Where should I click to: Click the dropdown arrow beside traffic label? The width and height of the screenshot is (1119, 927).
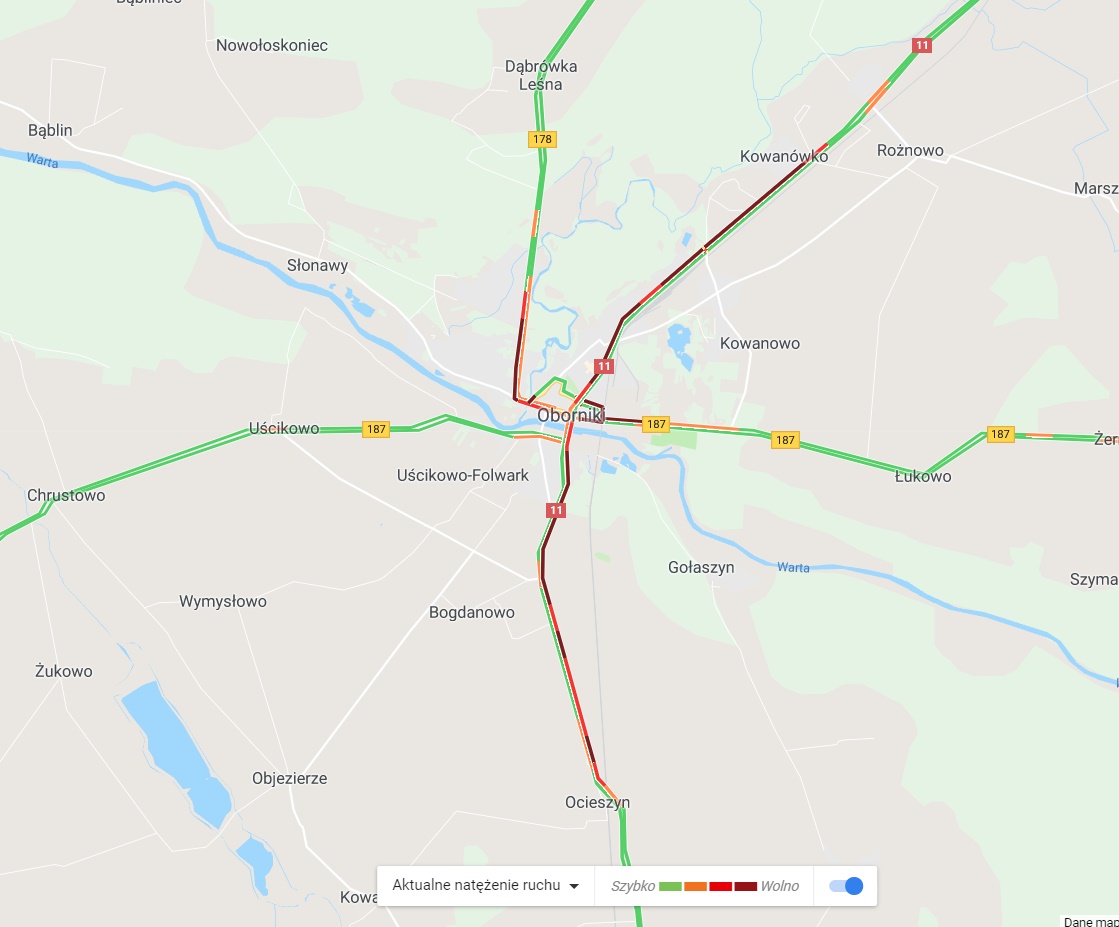point(574,886)
